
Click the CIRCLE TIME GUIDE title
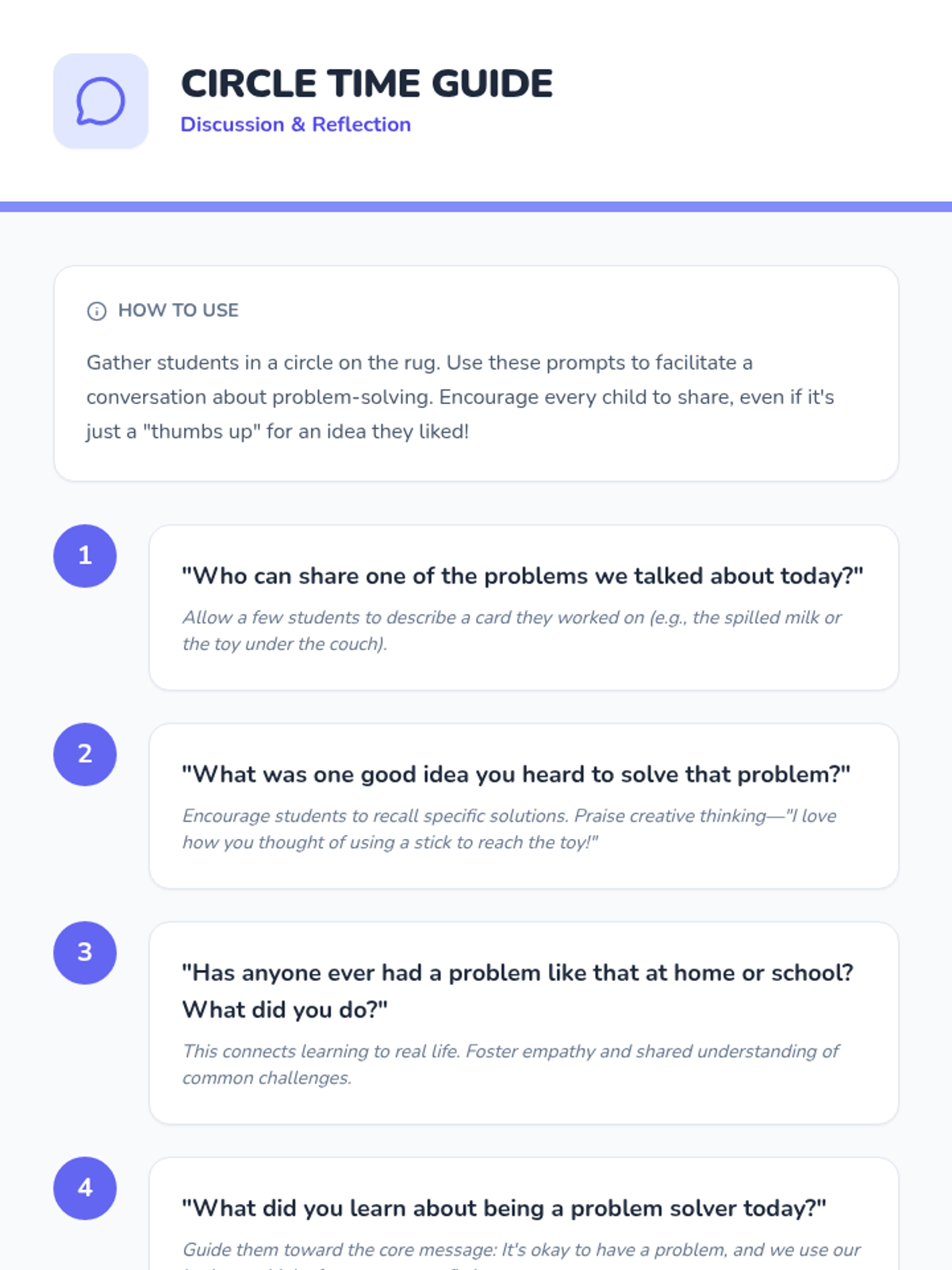point(367,84)
